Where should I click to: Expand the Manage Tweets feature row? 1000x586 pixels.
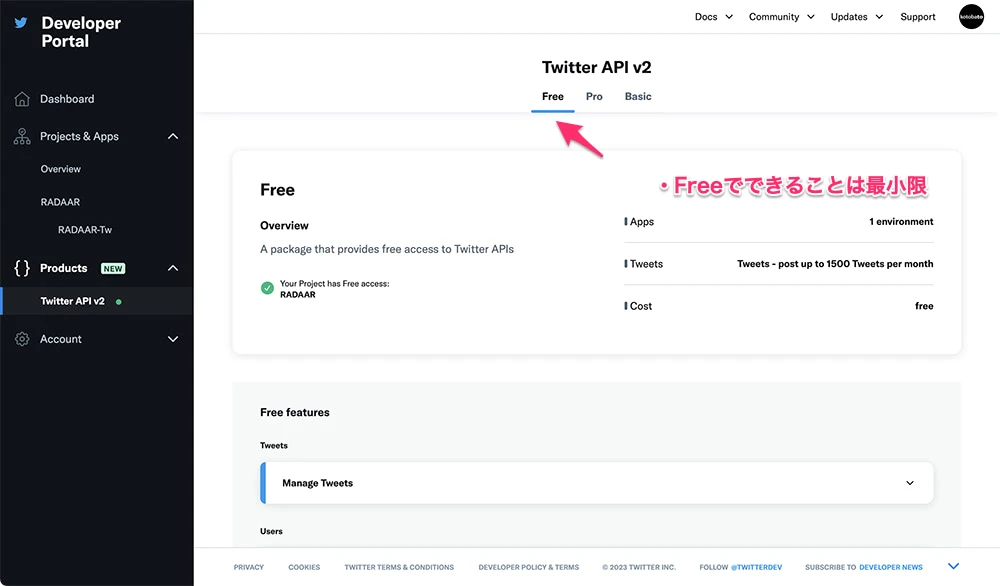click(x=909, y=483)
